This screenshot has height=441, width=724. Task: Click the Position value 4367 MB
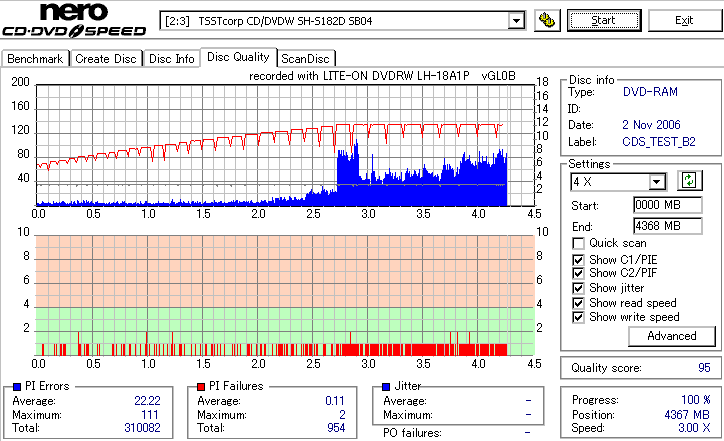pos(687,415)
